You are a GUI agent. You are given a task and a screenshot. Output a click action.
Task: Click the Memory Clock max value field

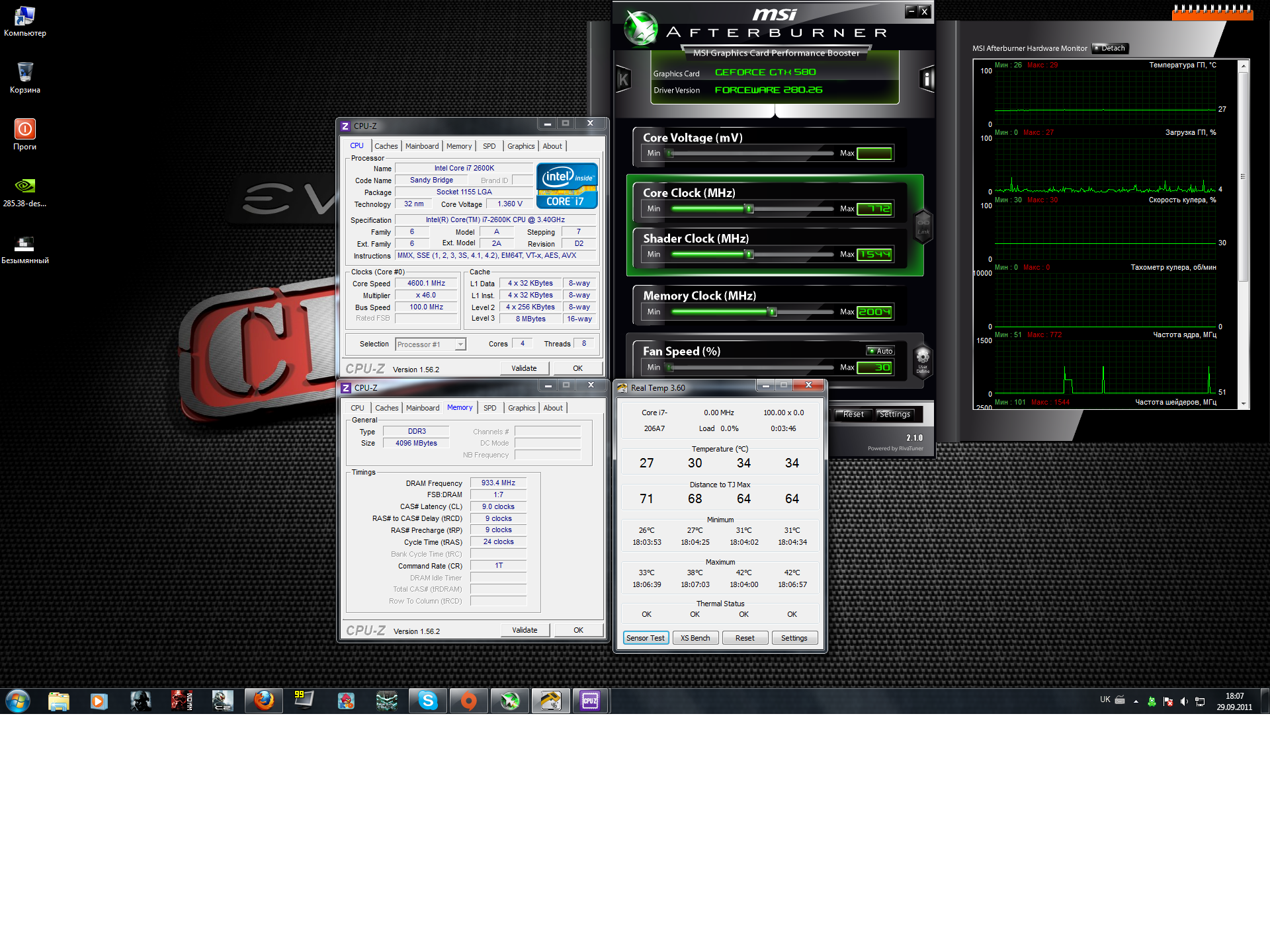(874, 312)
